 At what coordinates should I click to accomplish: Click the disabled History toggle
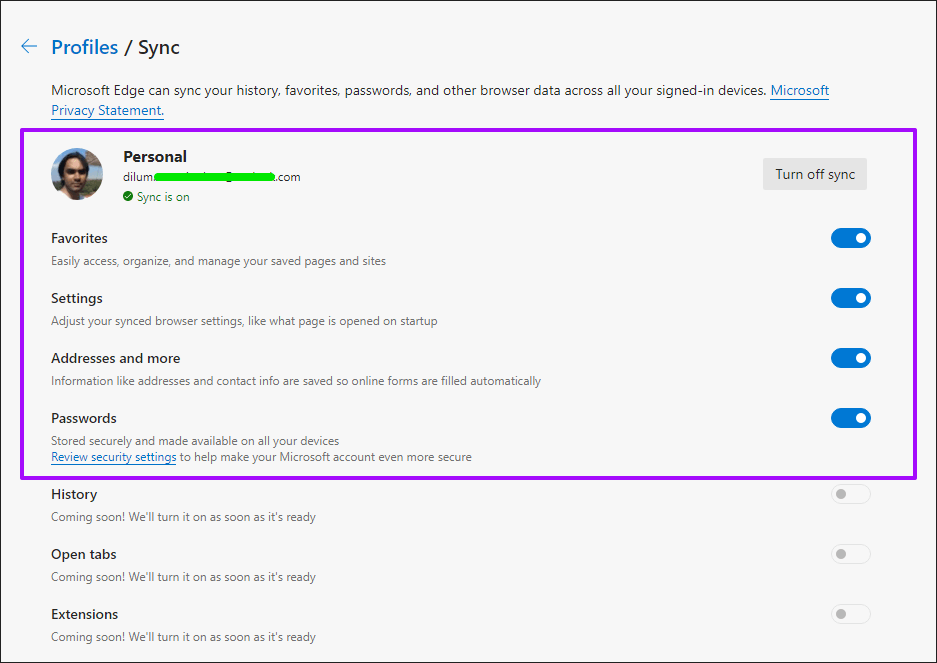[x=850, y=494]
